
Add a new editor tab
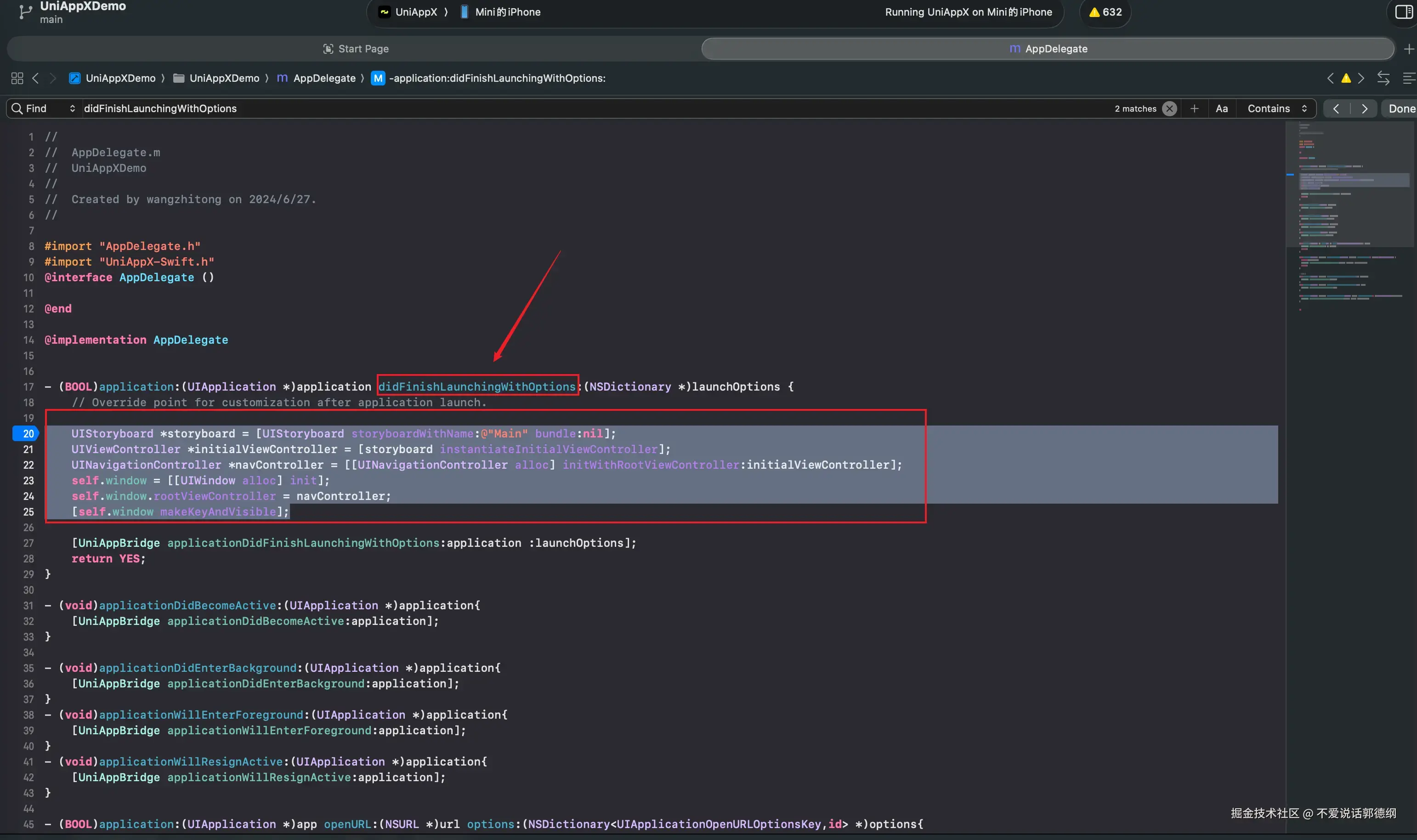(x=1409, y=49)
